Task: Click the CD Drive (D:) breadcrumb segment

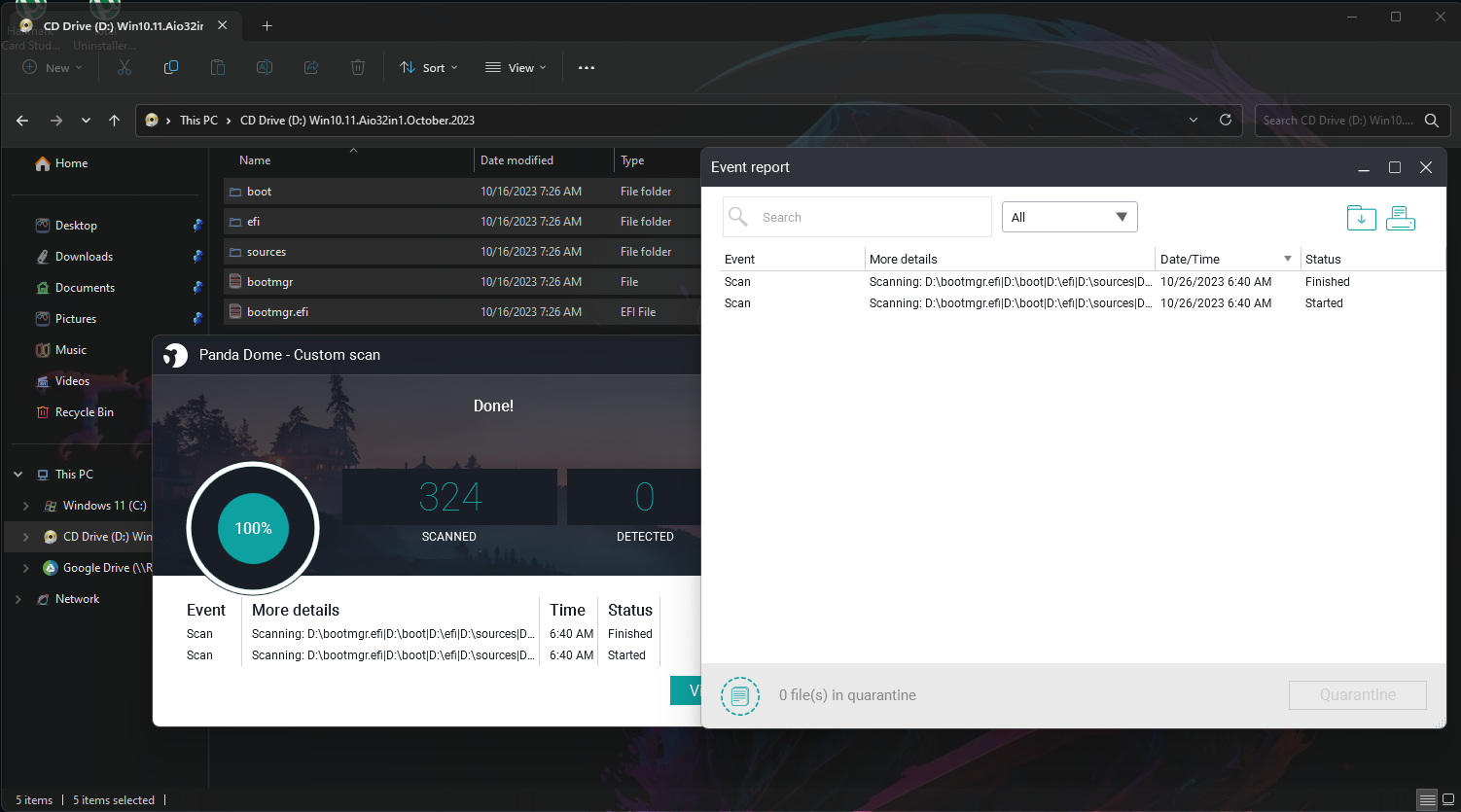Action: point(357,121)
